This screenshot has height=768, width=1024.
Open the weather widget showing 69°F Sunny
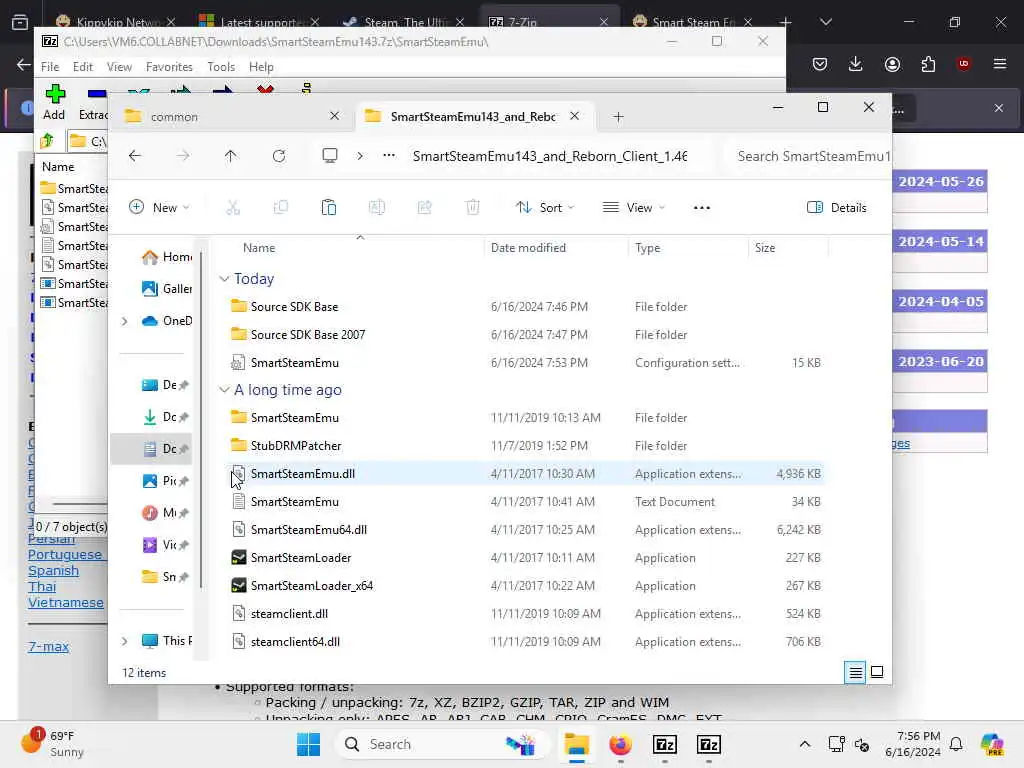[53, 744]
